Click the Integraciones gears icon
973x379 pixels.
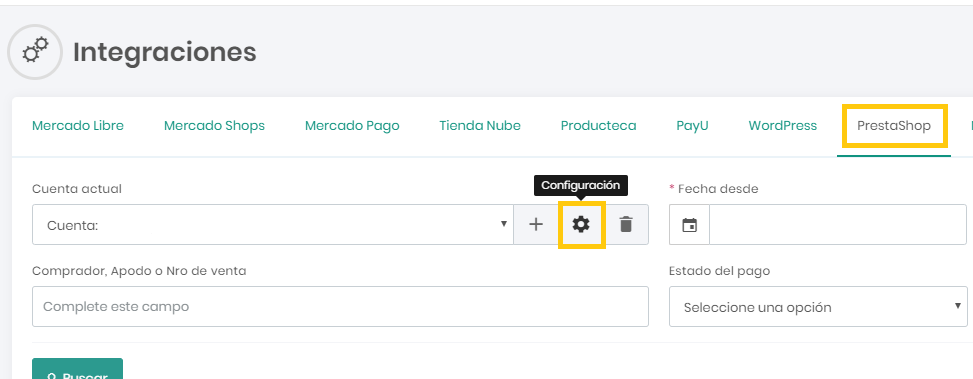(x=35, y=51)
